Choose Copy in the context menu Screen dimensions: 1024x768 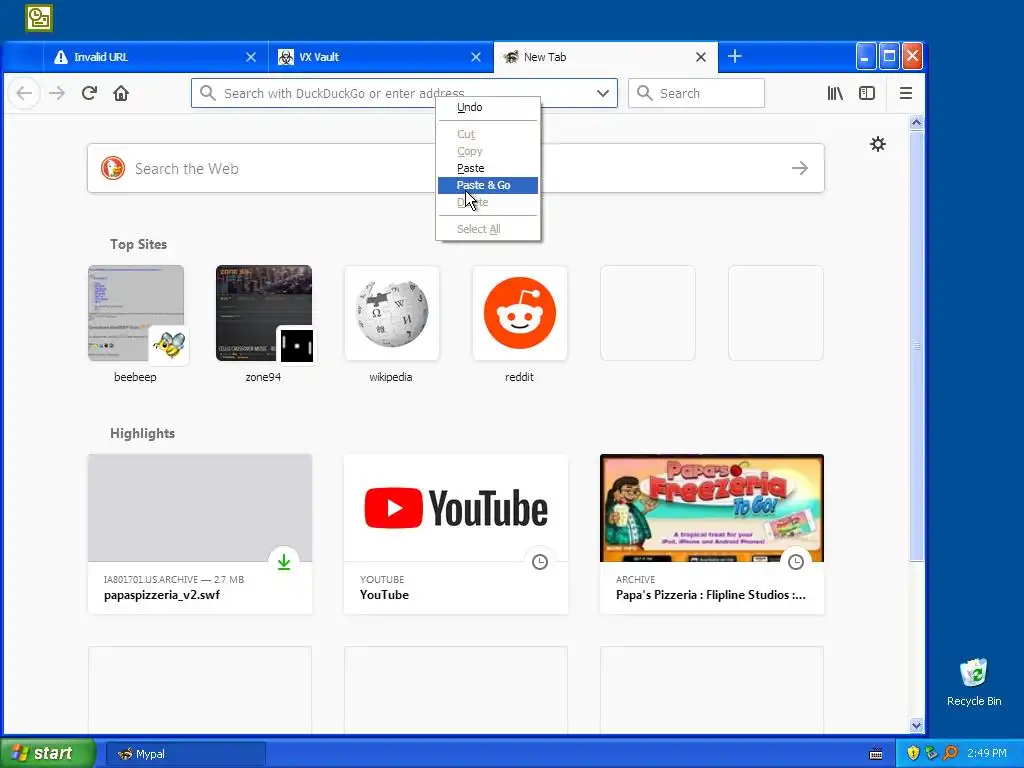(x=488, y=151)
